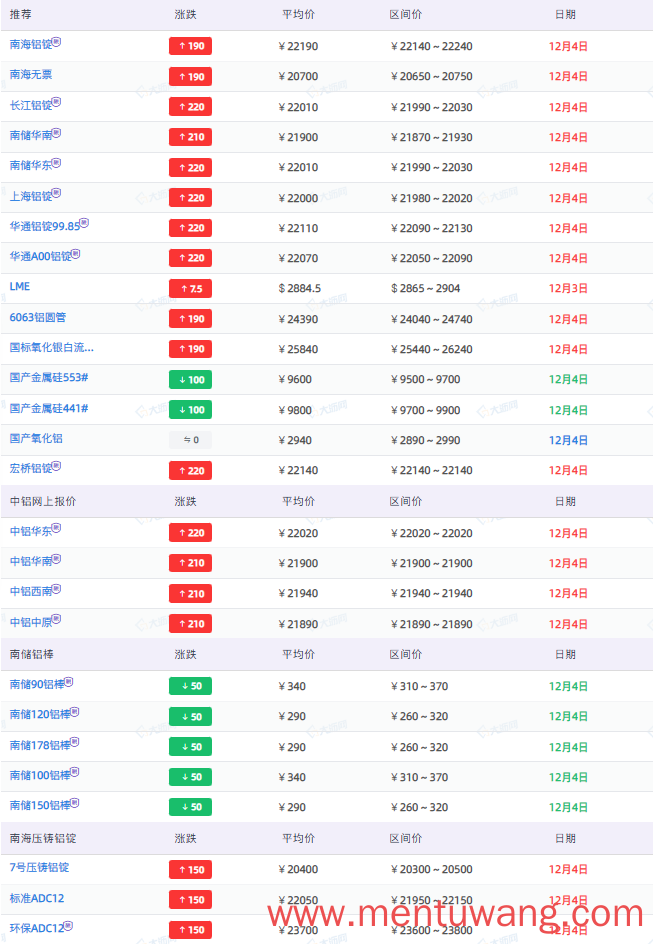Click the round badge icon beside 上海铝锭
The width and height of the screenshot is (653, 944).
(57, 193)
